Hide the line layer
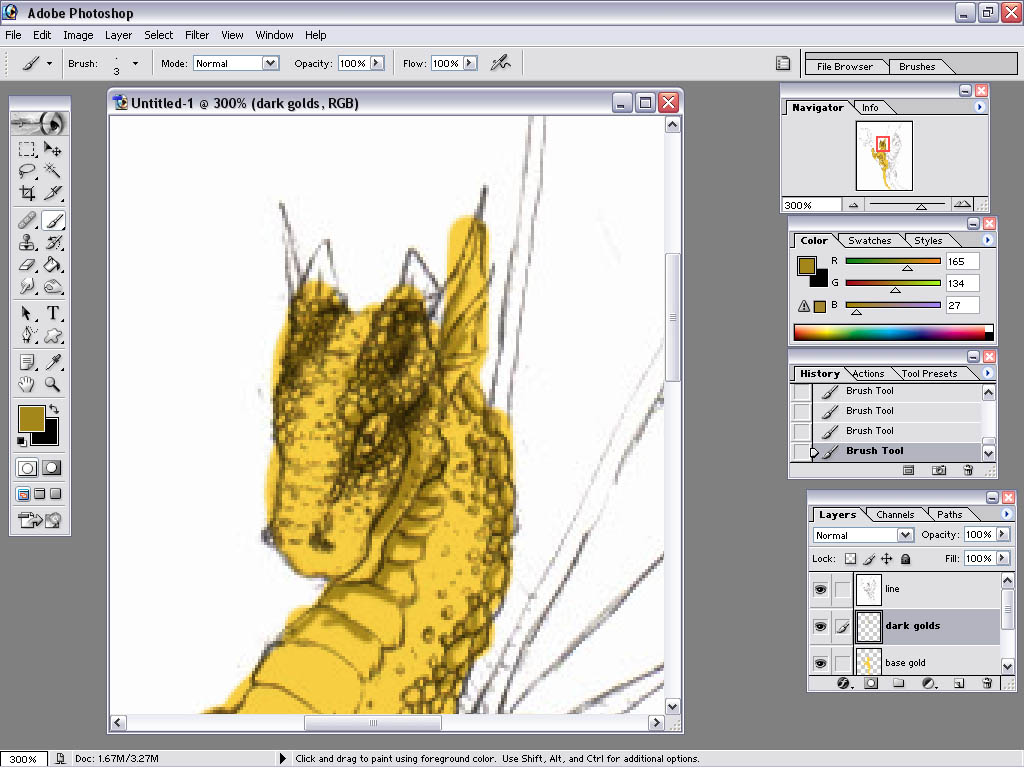Screen dimensions: 1024x768 [x=820, y=590]
